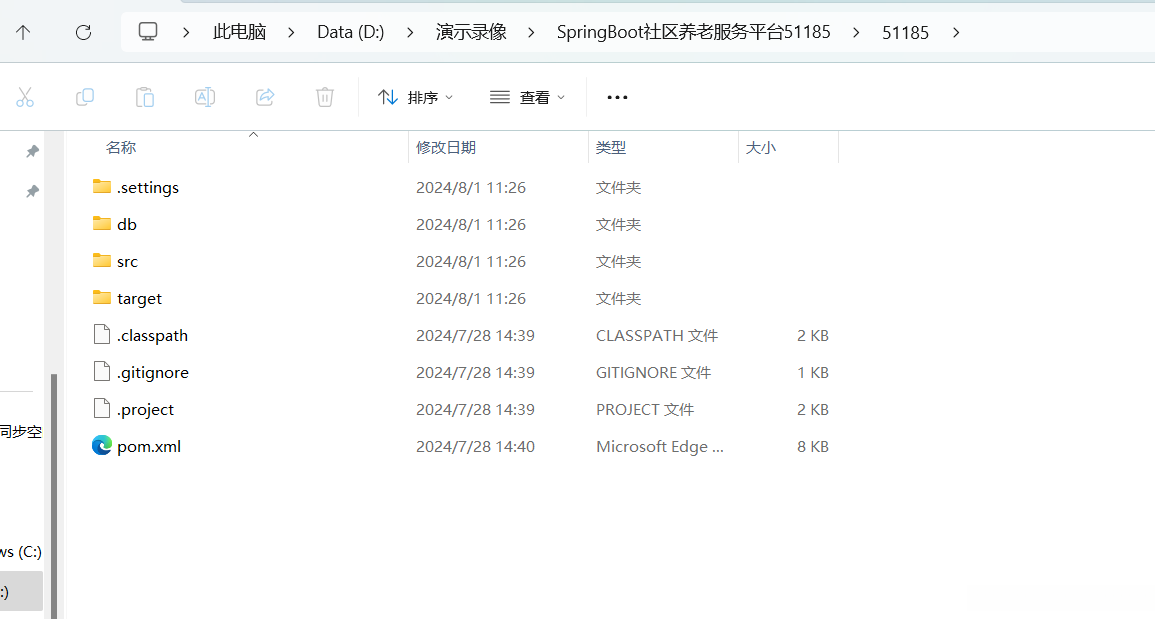Refresh the current folder view
This screenshot has width=1155, height=619.
pos(83,32)
